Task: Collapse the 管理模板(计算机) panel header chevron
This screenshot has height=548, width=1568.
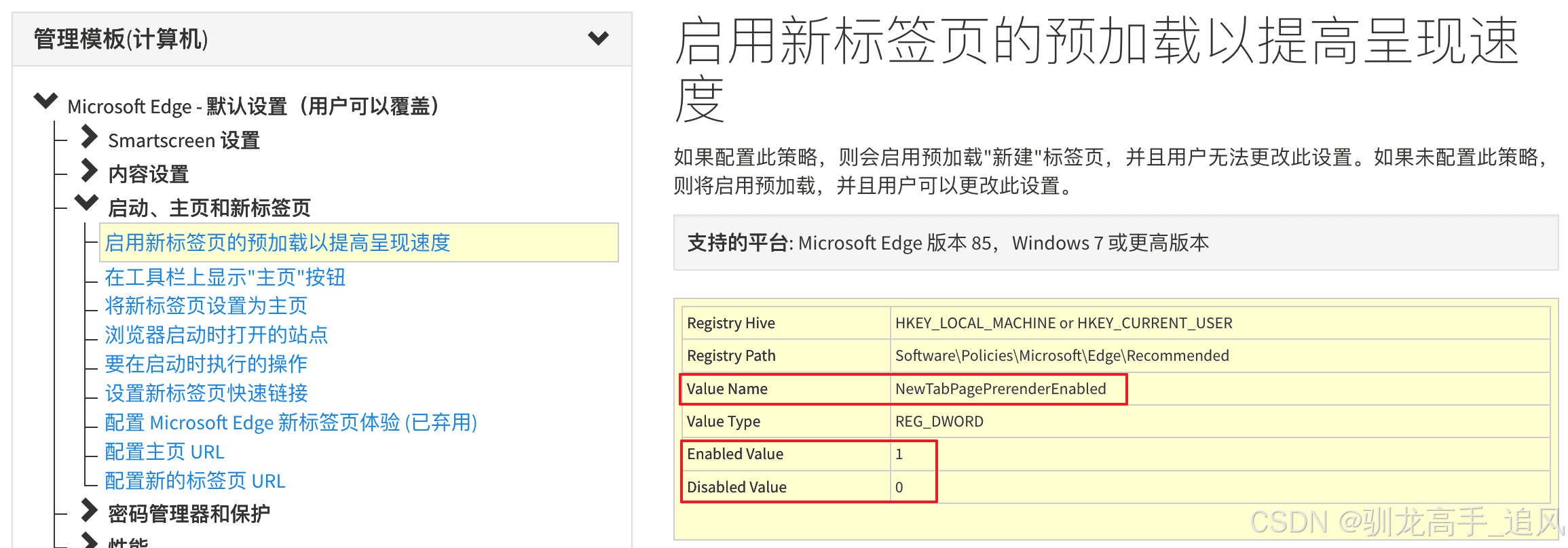Action: (x=598, y=39)
